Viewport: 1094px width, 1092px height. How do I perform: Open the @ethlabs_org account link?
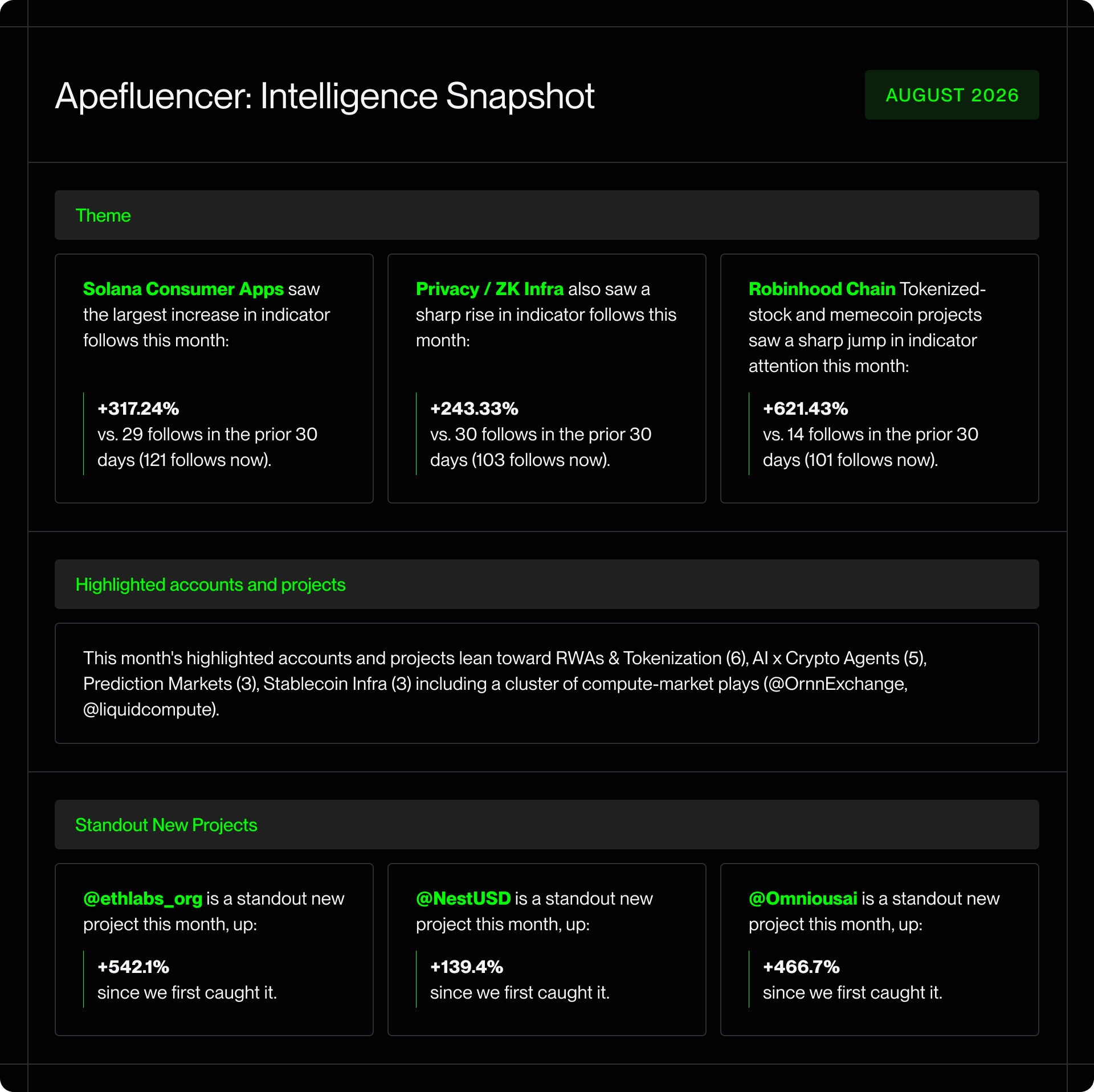tap(142, 898)
